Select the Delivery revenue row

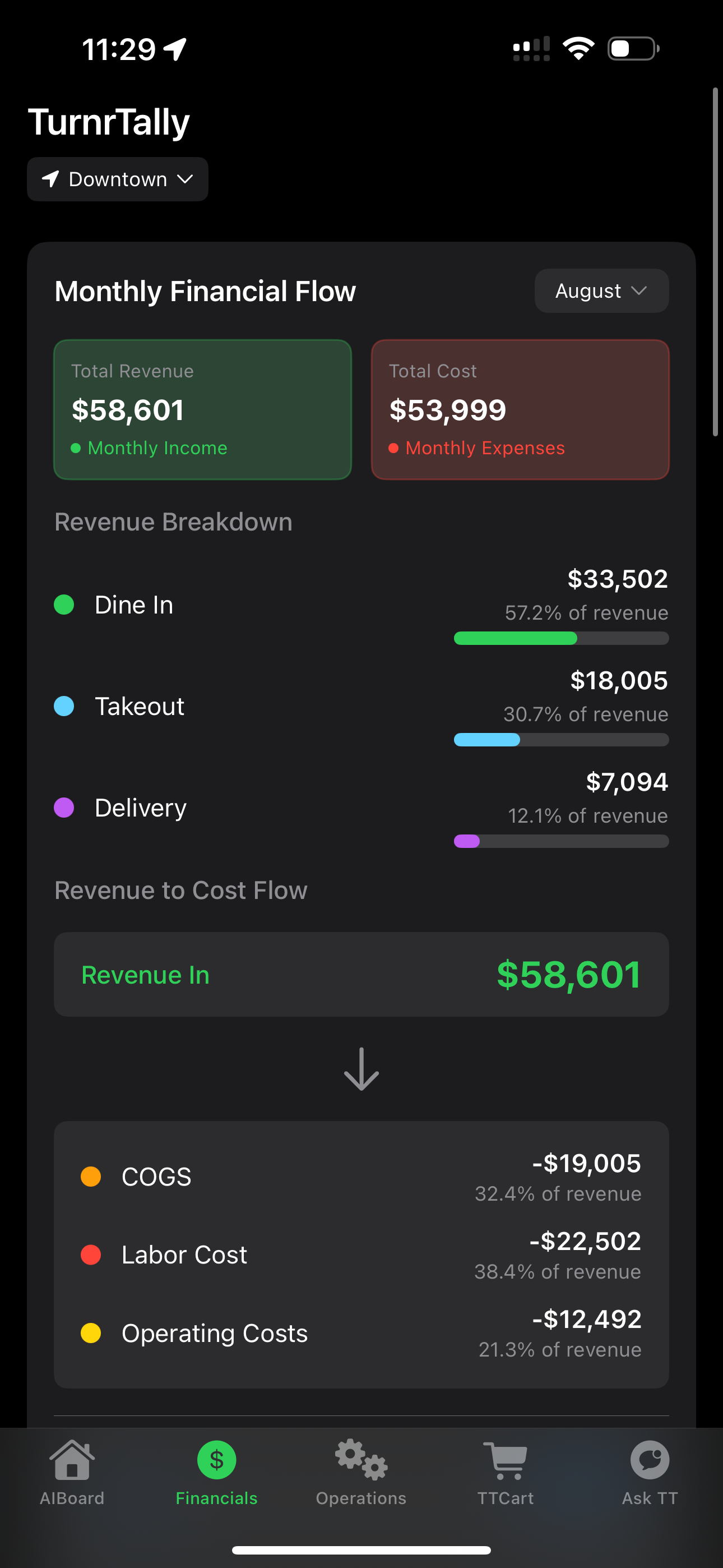361,808
